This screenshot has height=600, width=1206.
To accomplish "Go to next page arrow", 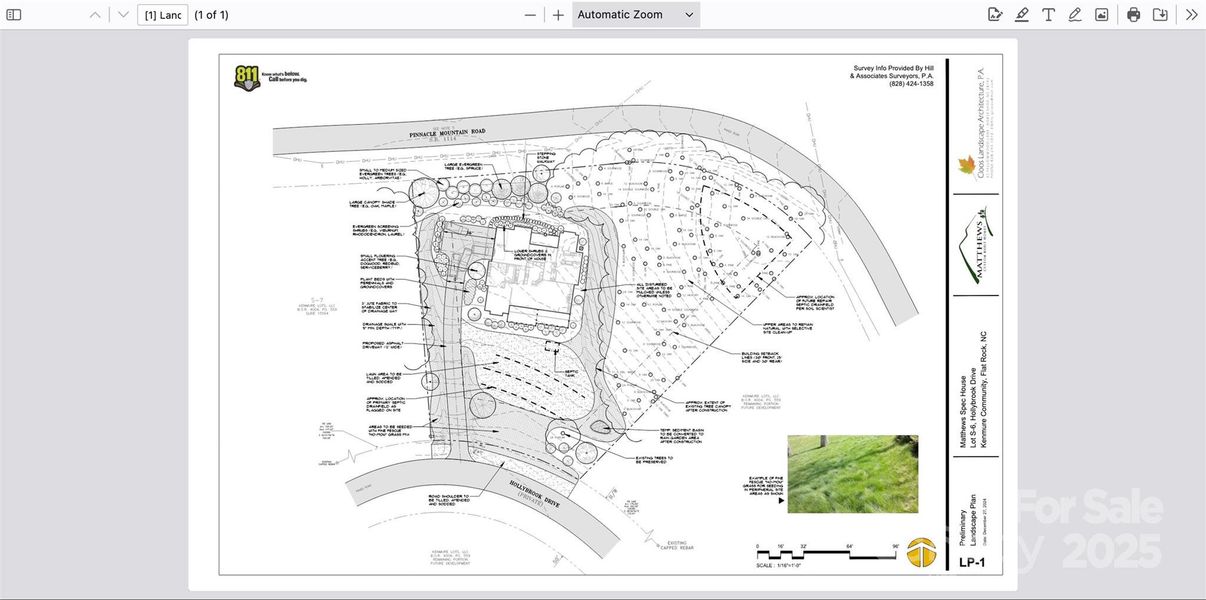I will pyautogui.click(x=123, y=15).
